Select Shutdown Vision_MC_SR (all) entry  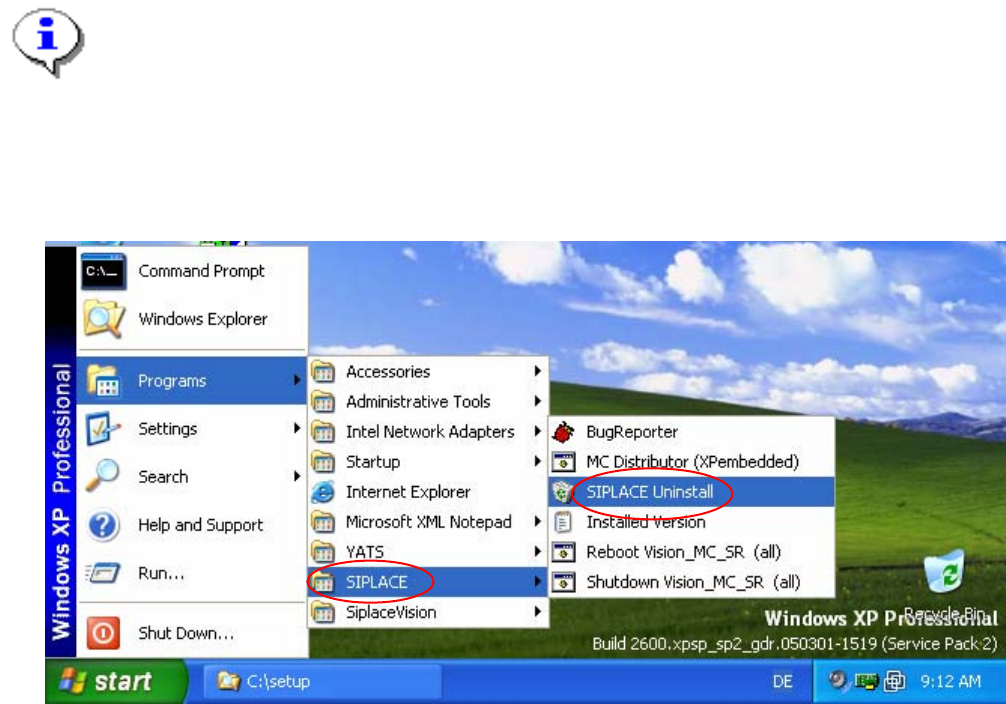tap(692, 582)
